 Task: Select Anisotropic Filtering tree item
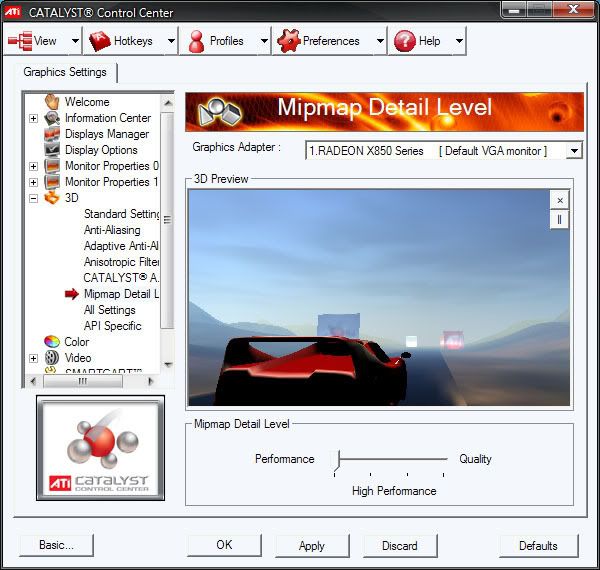[121, 262]
